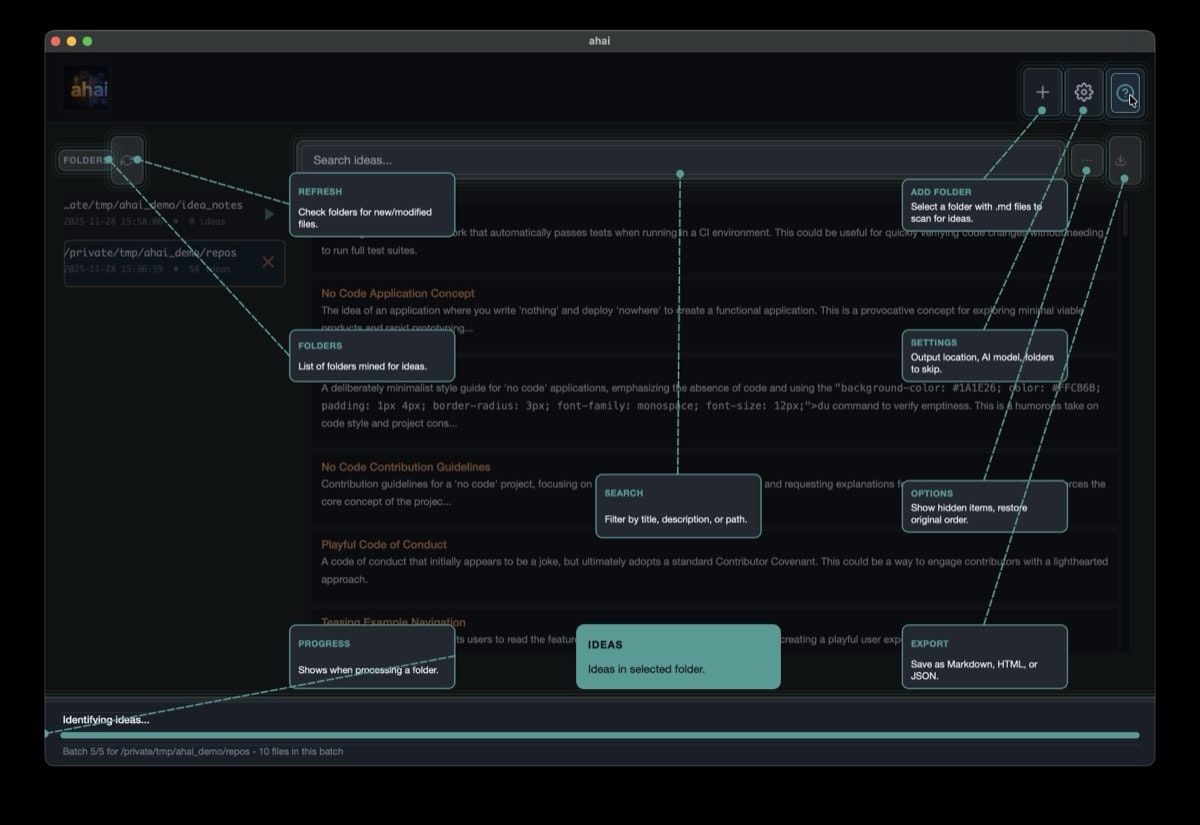Click the highlighted IDEAS tour callout
Viewport: 1200px width, 825px height.
(678, 657)
